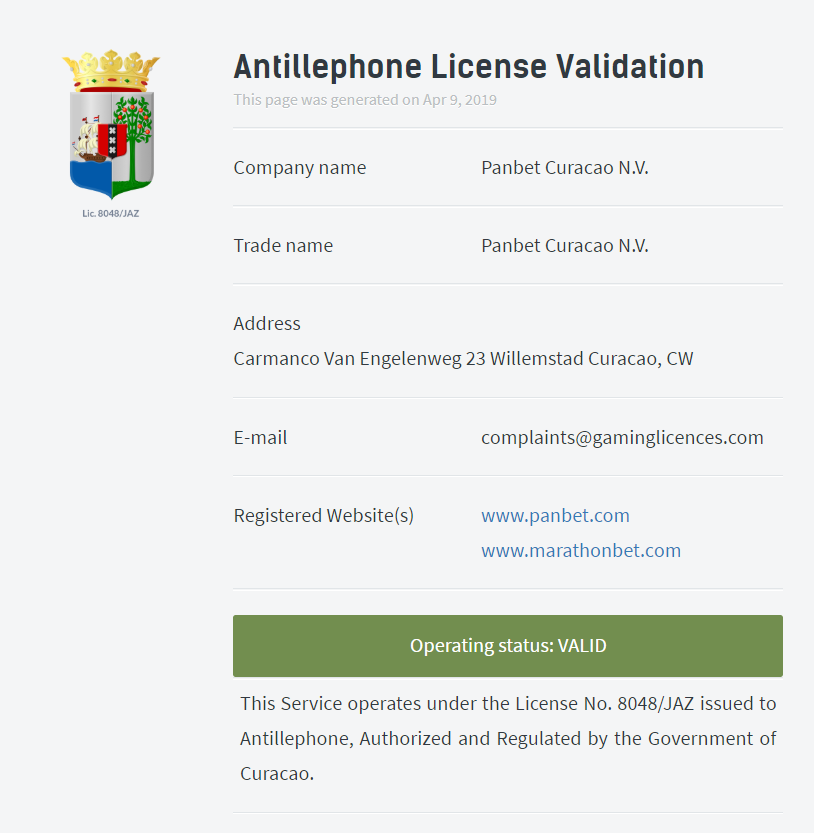Click the golden crown atop the crest
Image resolution: width=814 pixels, height=833 pixels.
pyautogui.click(x=111, y=70)
